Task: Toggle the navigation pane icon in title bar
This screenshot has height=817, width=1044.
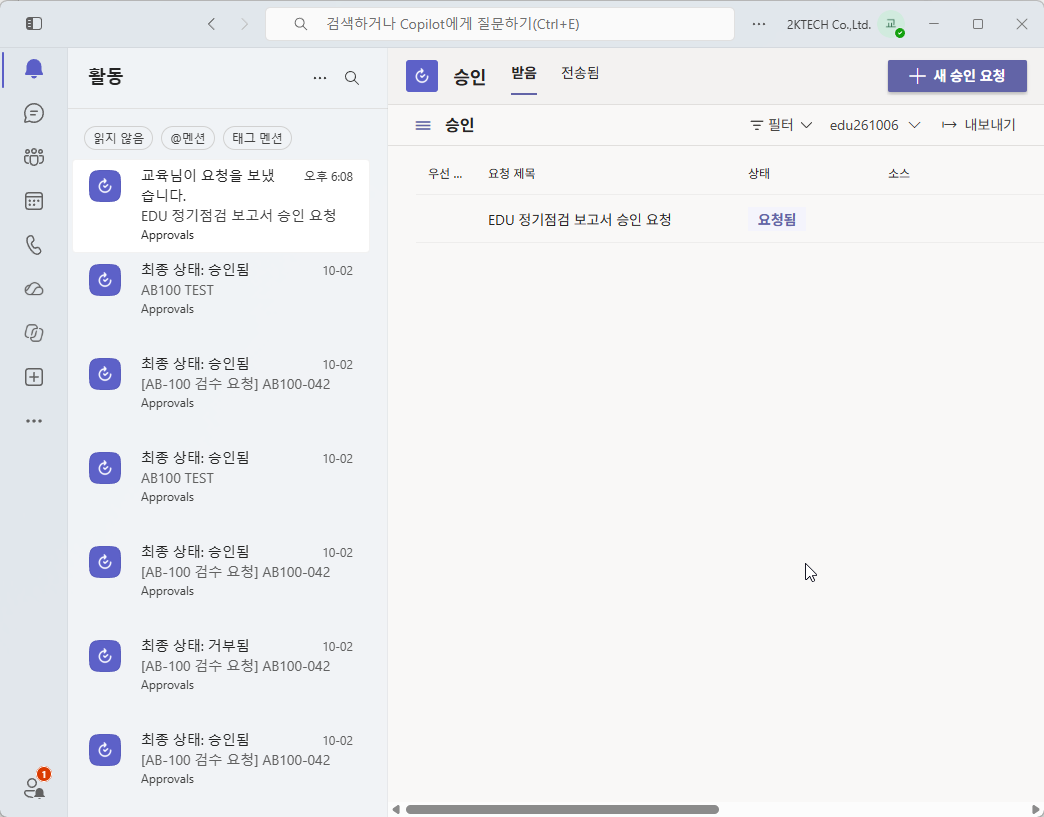Action: click(34, 24)
